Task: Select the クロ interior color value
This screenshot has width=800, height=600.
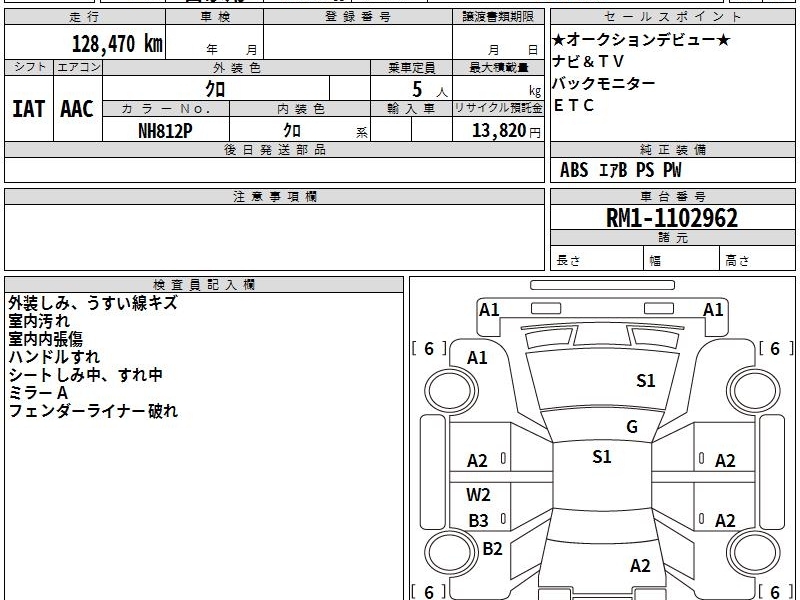Action: tap(292, 131)
